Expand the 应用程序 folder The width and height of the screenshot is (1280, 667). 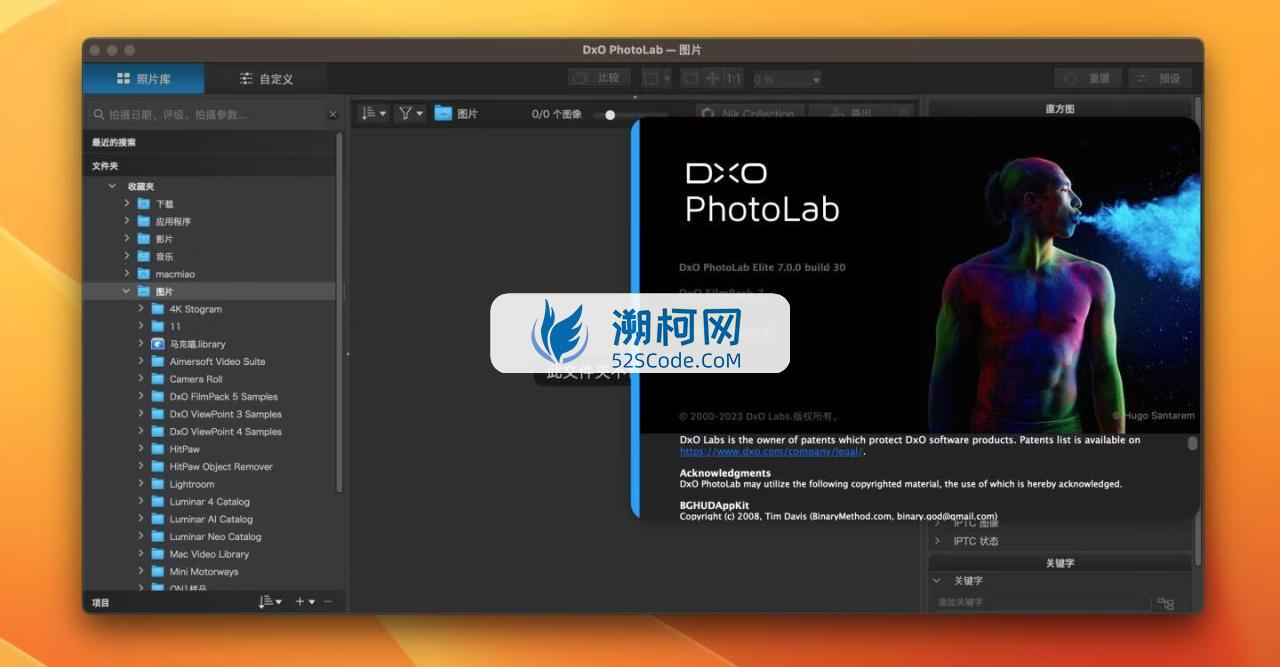click(127, 221)
